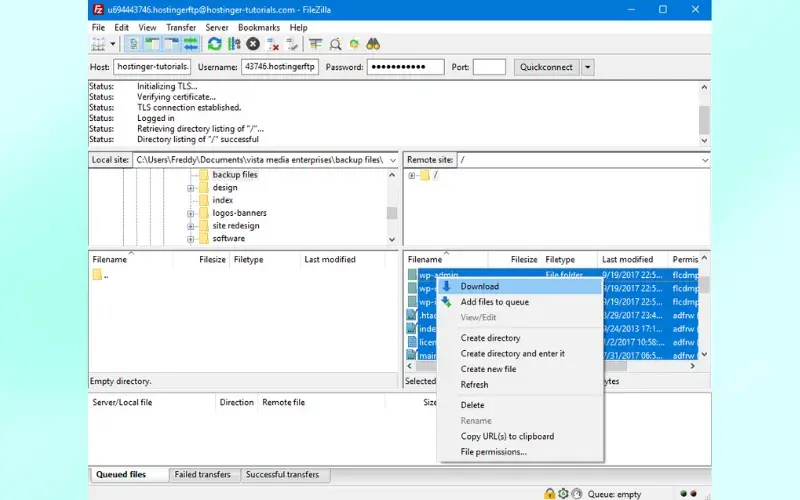Open the View menu
This screenshot has height=500, width=800.
tap(147, 28)
